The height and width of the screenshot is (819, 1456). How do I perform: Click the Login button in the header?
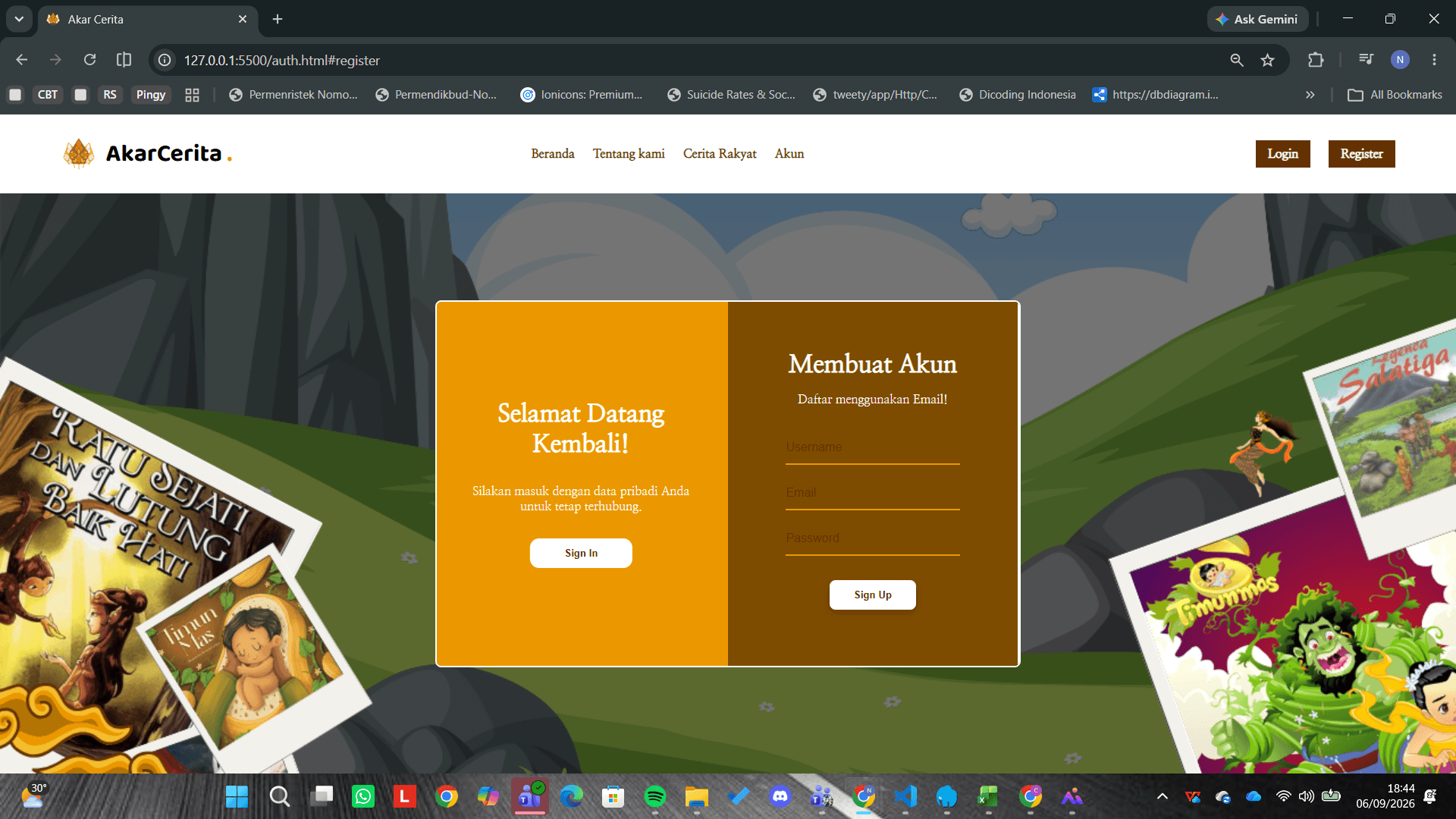(1283, 154)
